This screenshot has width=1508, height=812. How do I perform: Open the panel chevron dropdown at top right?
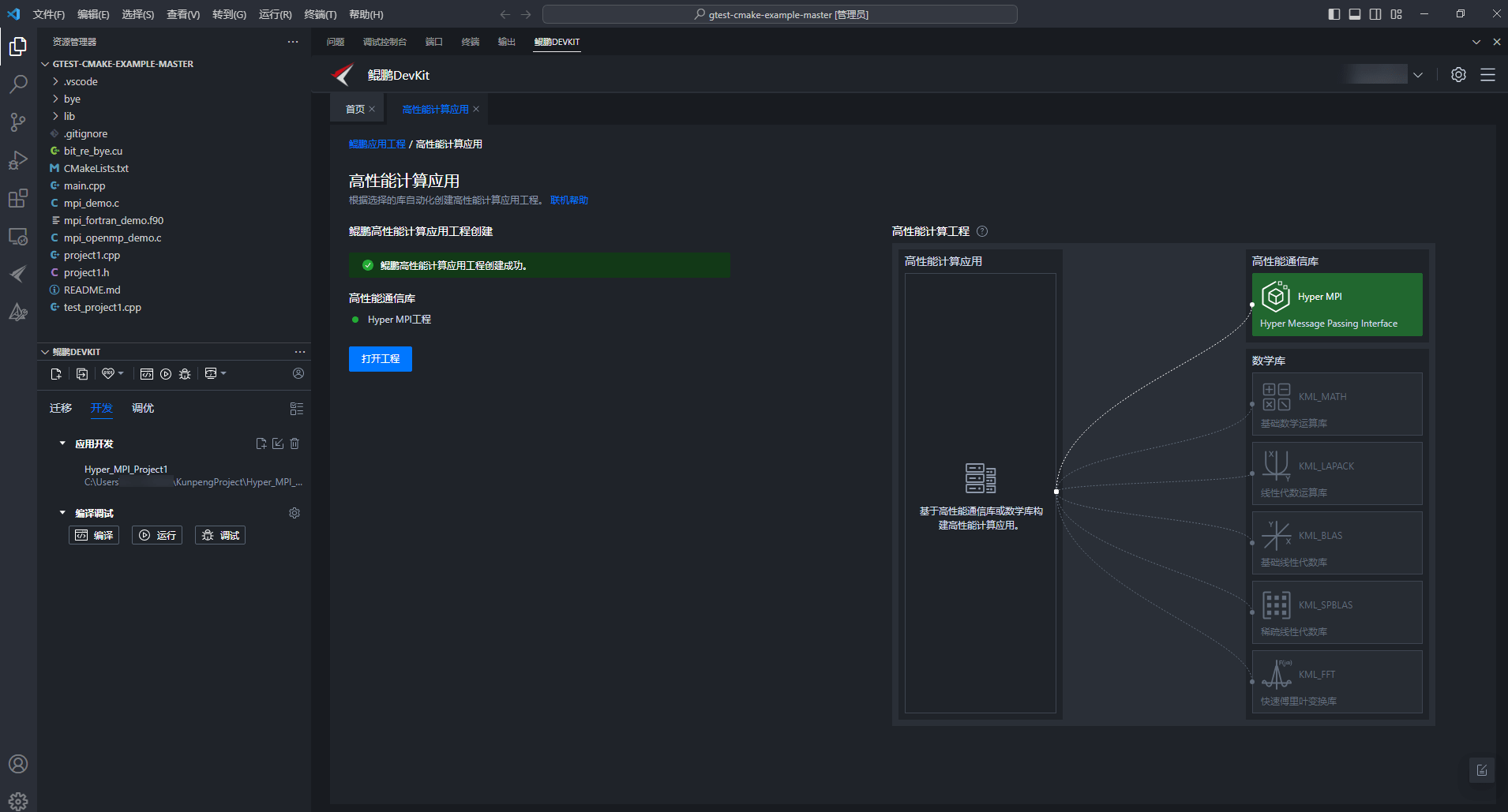(1476, 42)
